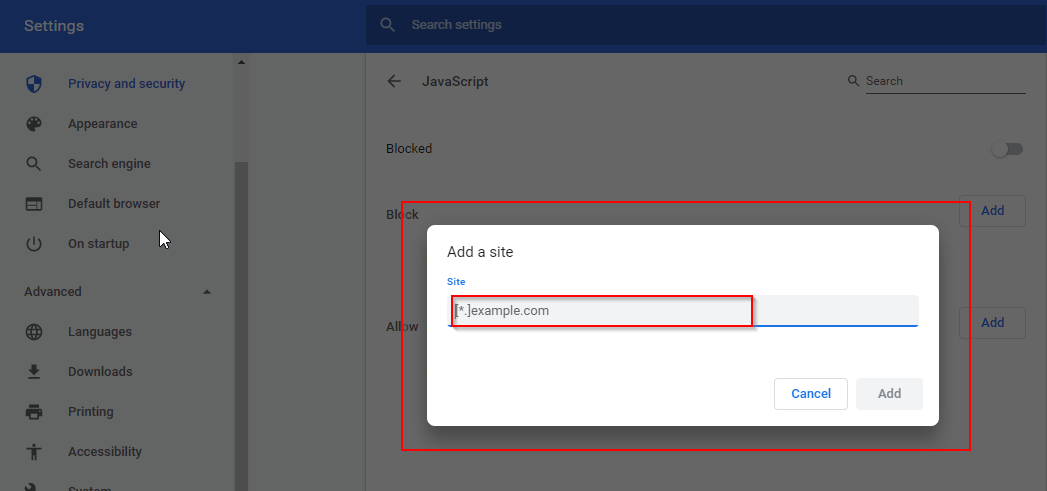
Task: Cancel the Add a site dialog
Action: (811, 393)
